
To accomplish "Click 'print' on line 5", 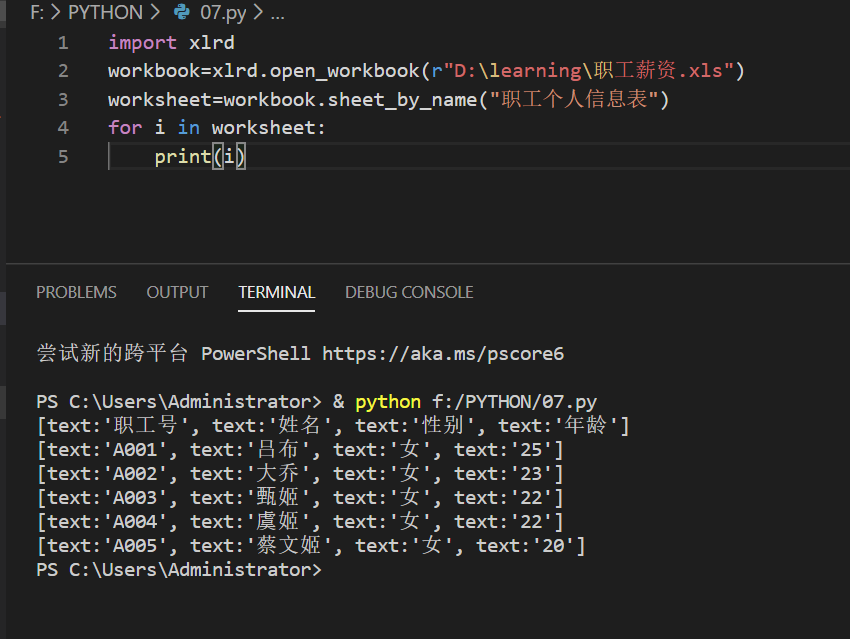I will pyautogui.click(x=183, y=157).
